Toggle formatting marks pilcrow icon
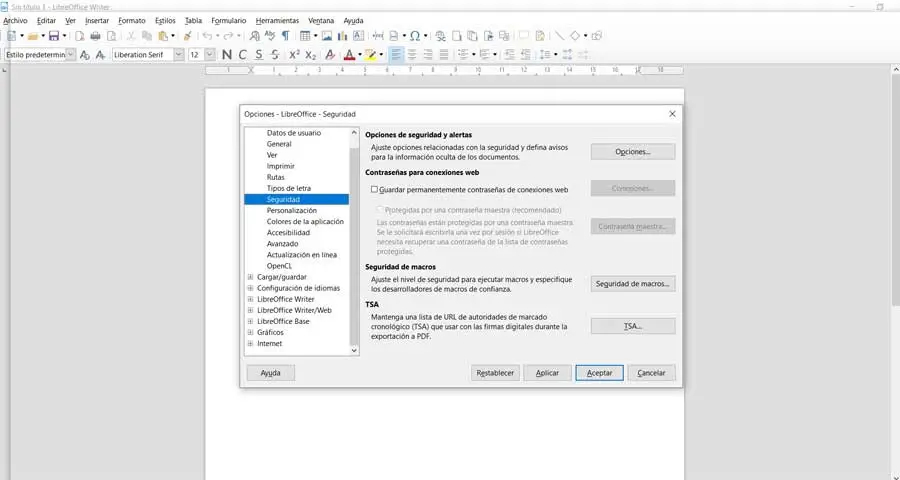Viewport: 900px width, 480px height. tap(285, 36)
